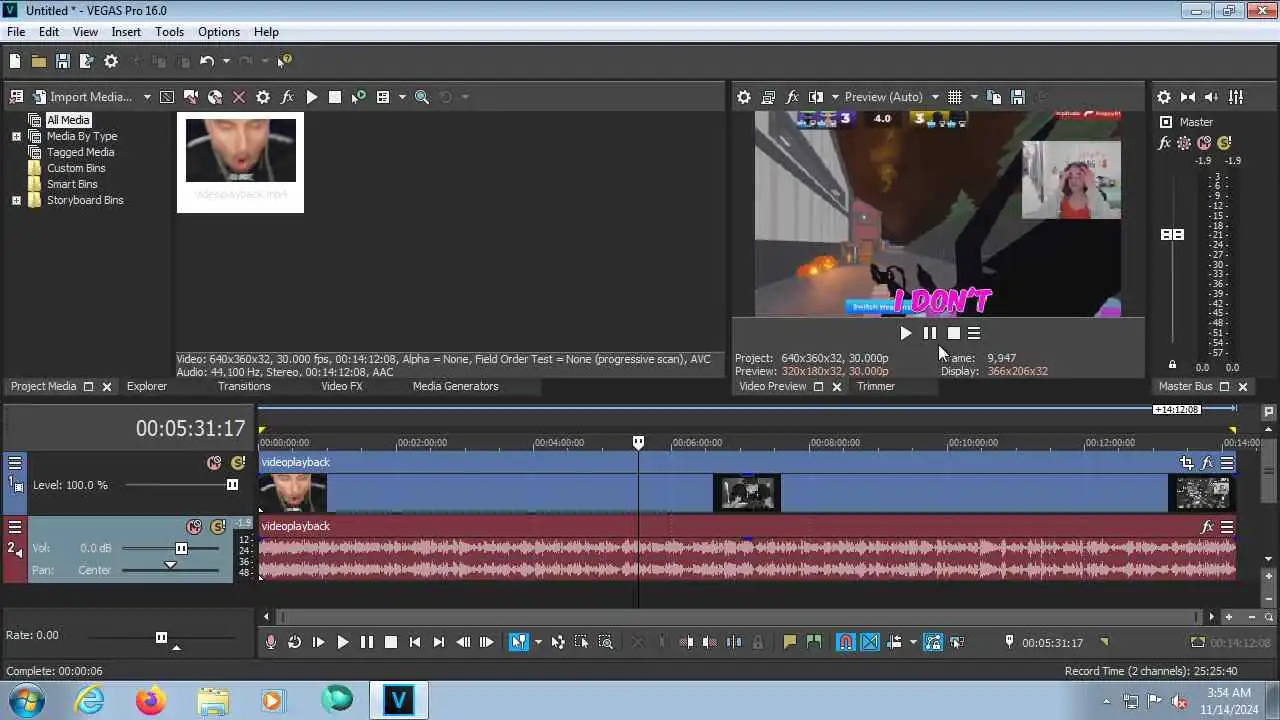The width and height of the screenshot is (1280, 720).
Task: Create a new project from main toolbar
Action: tap(15, 61)
